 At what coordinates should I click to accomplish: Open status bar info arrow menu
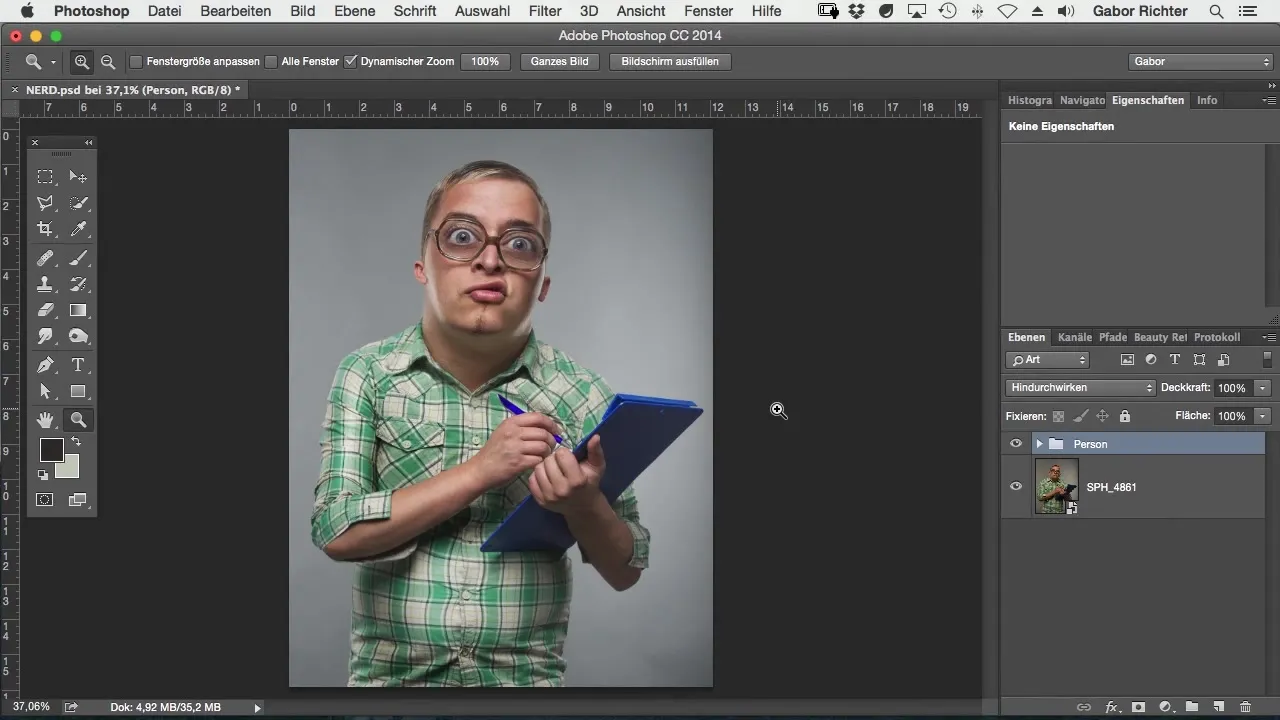pos(257,708)
